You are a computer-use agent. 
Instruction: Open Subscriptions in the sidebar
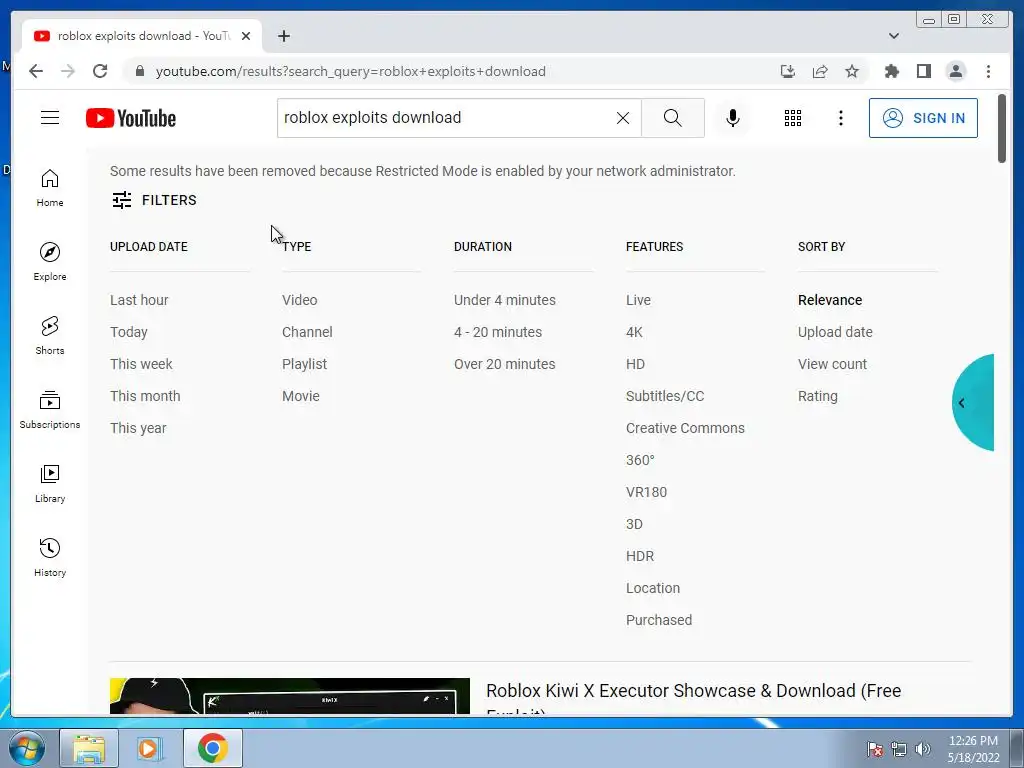click(50, 409)
